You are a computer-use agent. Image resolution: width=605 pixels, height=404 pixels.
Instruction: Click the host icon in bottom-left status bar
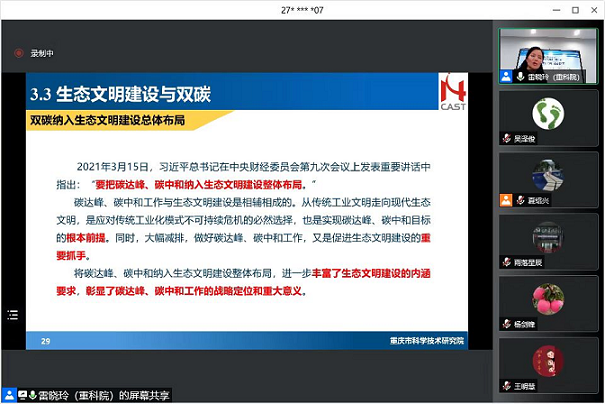(8, 395)
